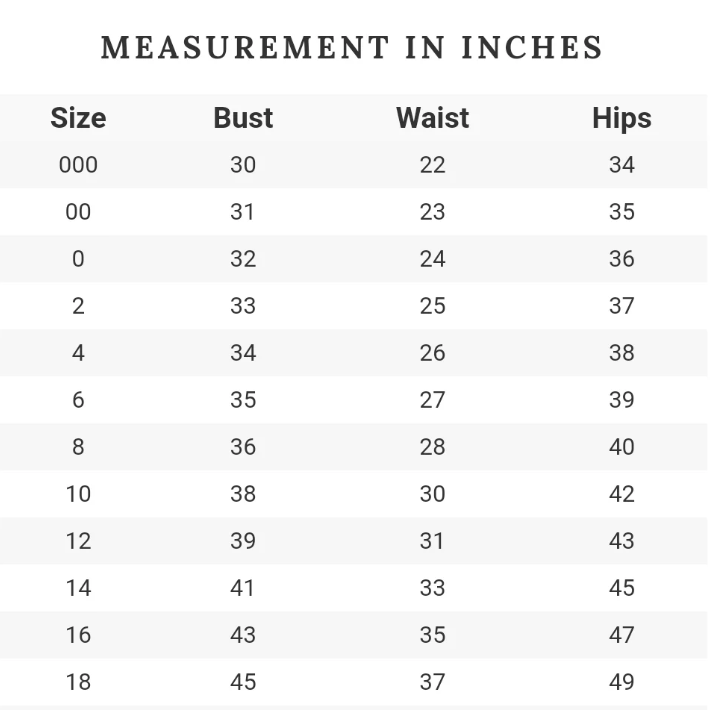Select the waist value 28 for size 8
Image resolution: width=716 pixels, height=710 pixels.
coord(432,447)
